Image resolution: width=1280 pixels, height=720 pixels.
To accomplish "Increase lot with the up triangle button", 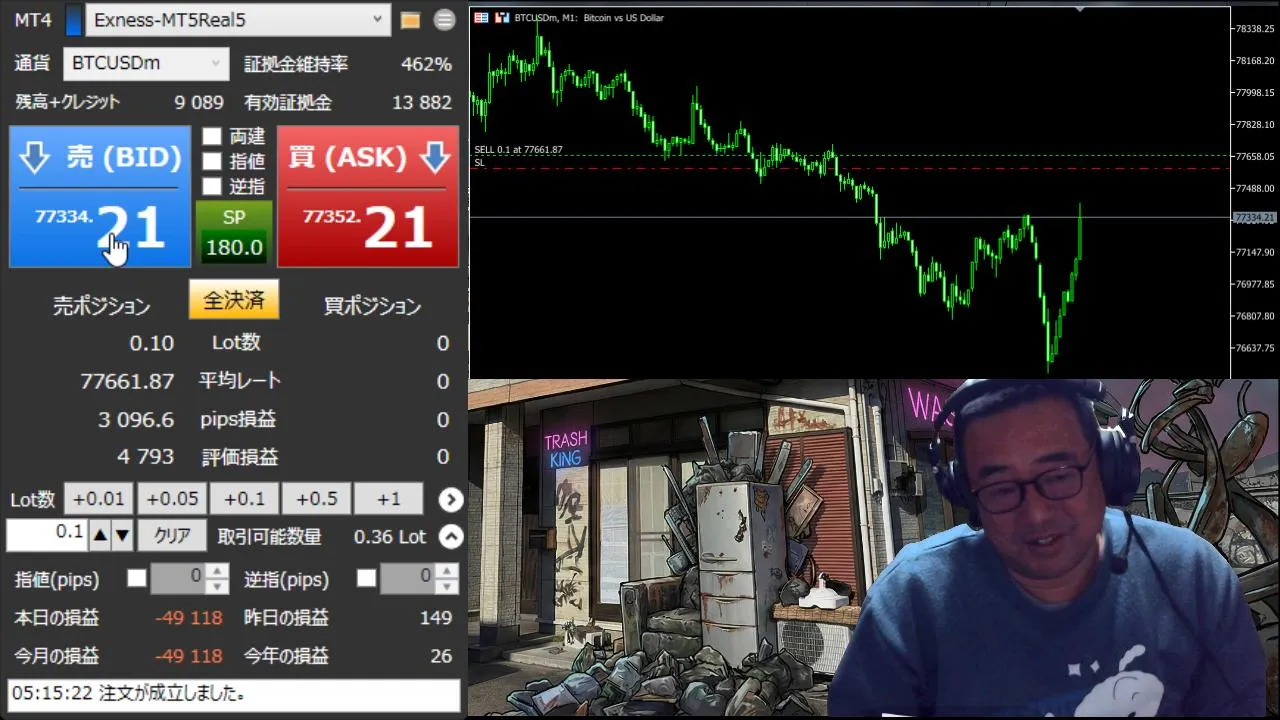I will coord(100,536).
